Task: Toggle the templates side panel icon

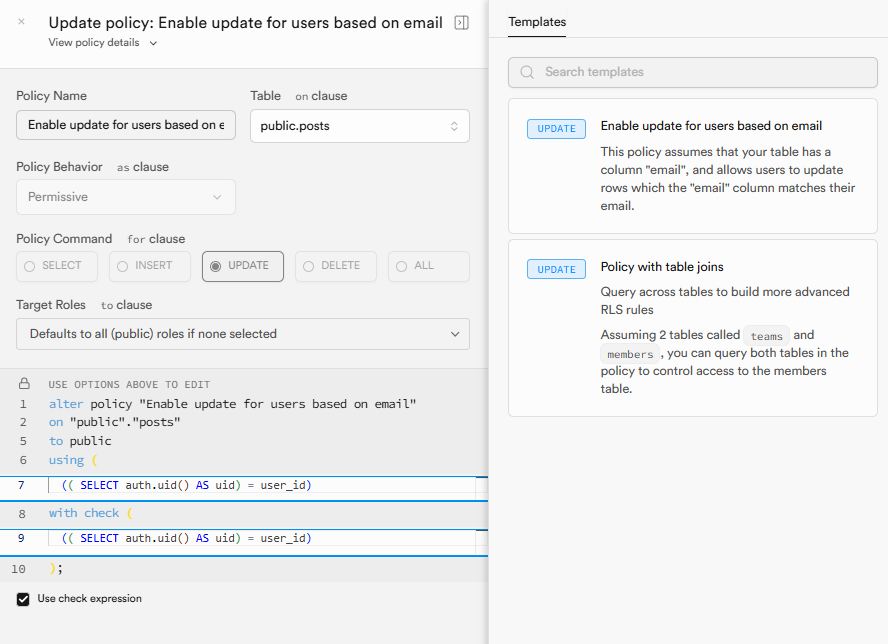Action: pos(462,23)
